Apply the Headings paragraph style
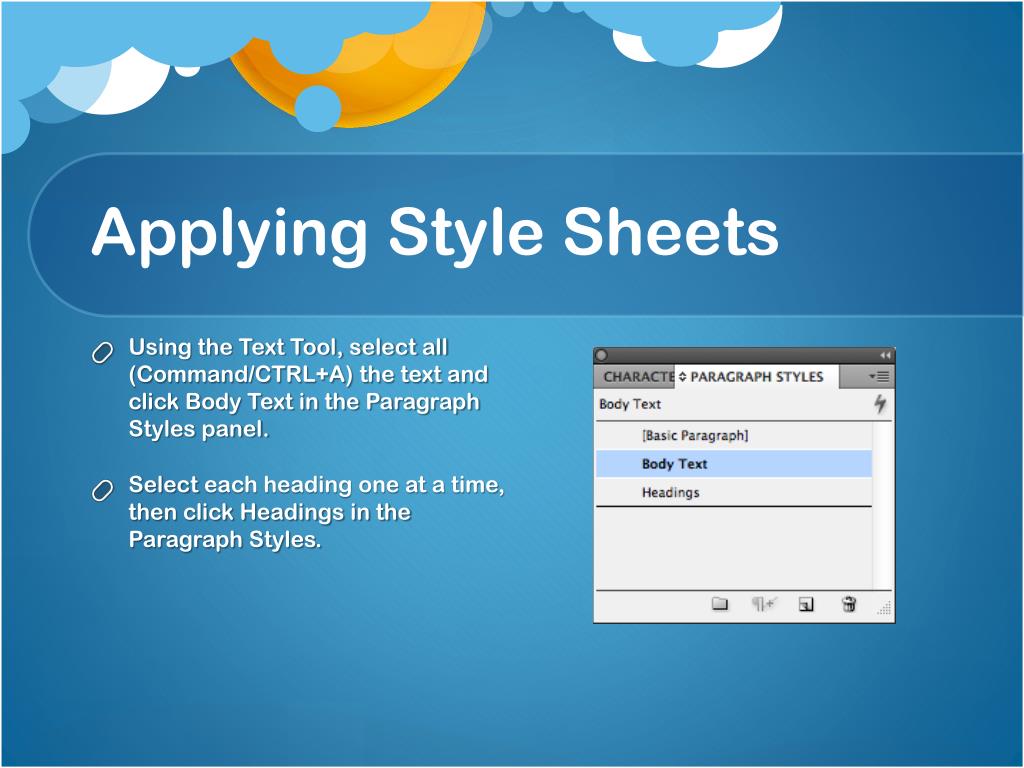The image size is (1024, 768). [x=734, y=492]
